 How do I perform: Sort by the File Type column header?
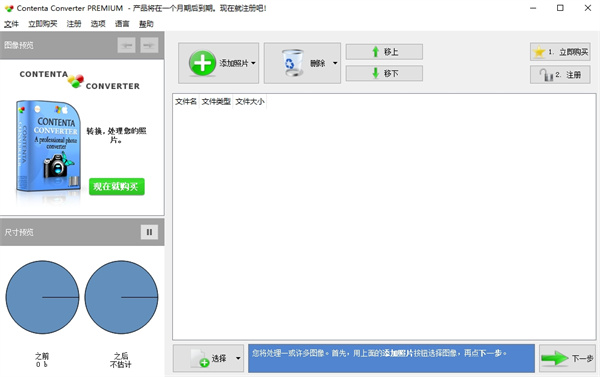point(216,101)
